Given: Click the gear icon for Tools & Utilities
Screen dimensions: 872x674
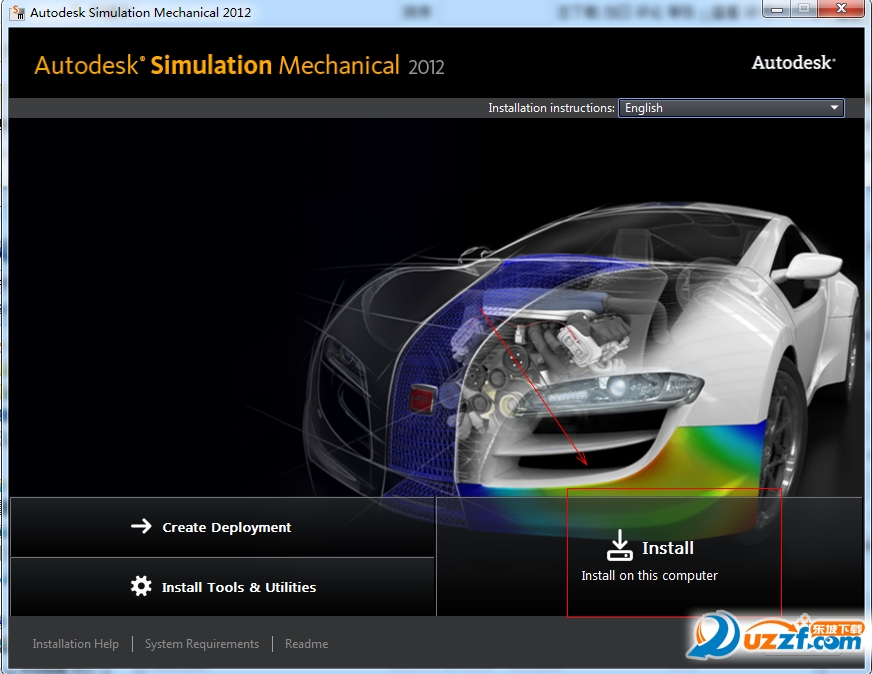Looking at the screenshot, I should (x=141, y=586).
